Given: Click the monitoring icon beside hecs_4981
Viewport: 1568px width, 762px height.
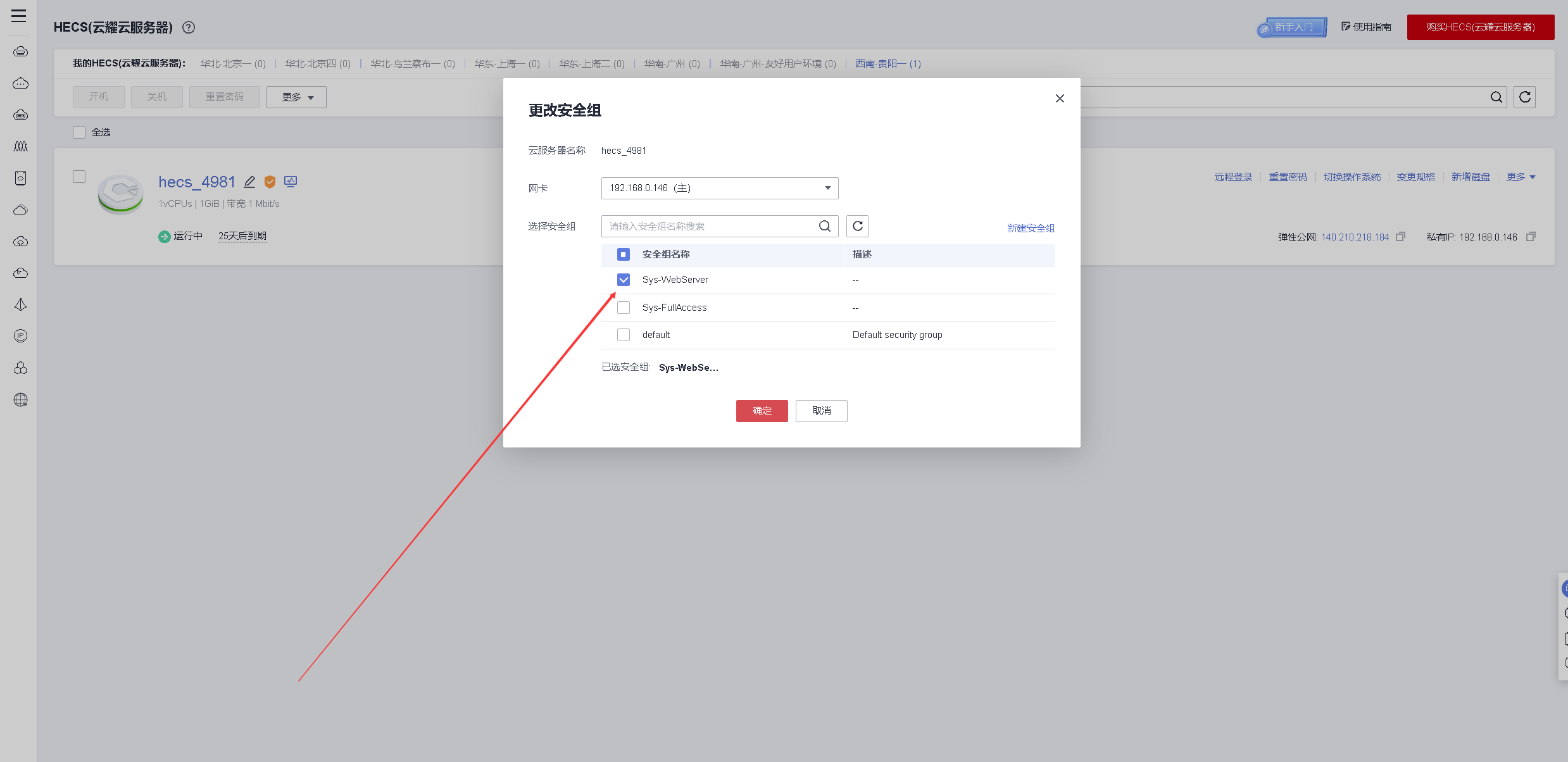Looking at the screenshot, I should [291, 182].
